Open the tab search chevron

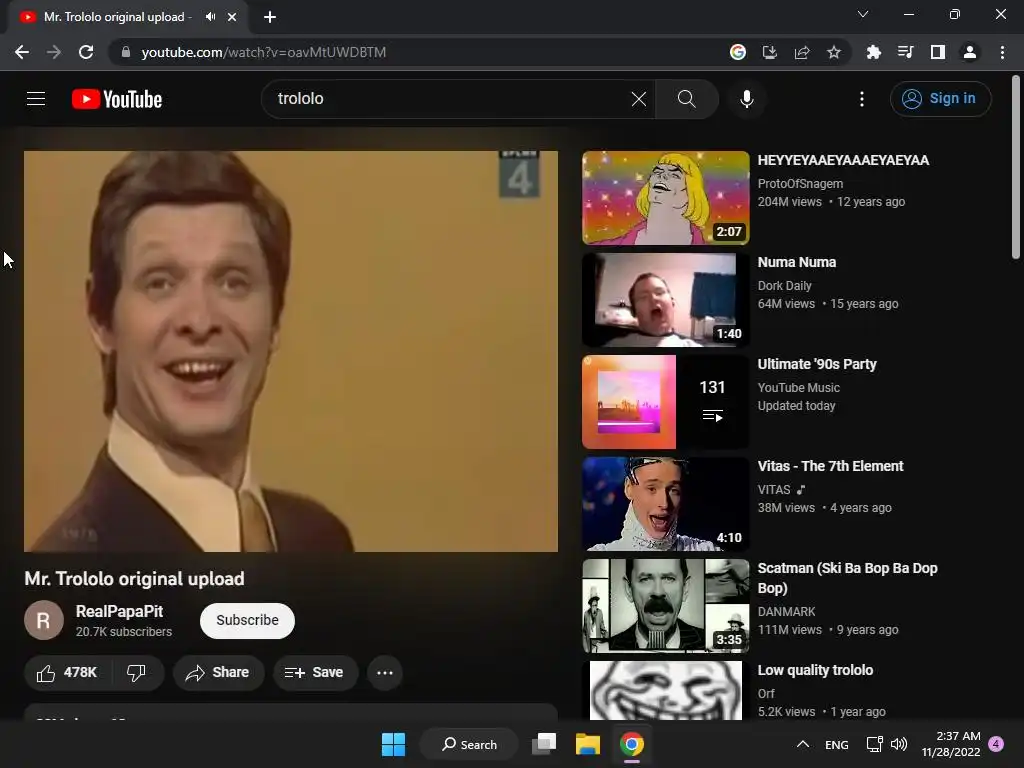[x=863, y=14]
